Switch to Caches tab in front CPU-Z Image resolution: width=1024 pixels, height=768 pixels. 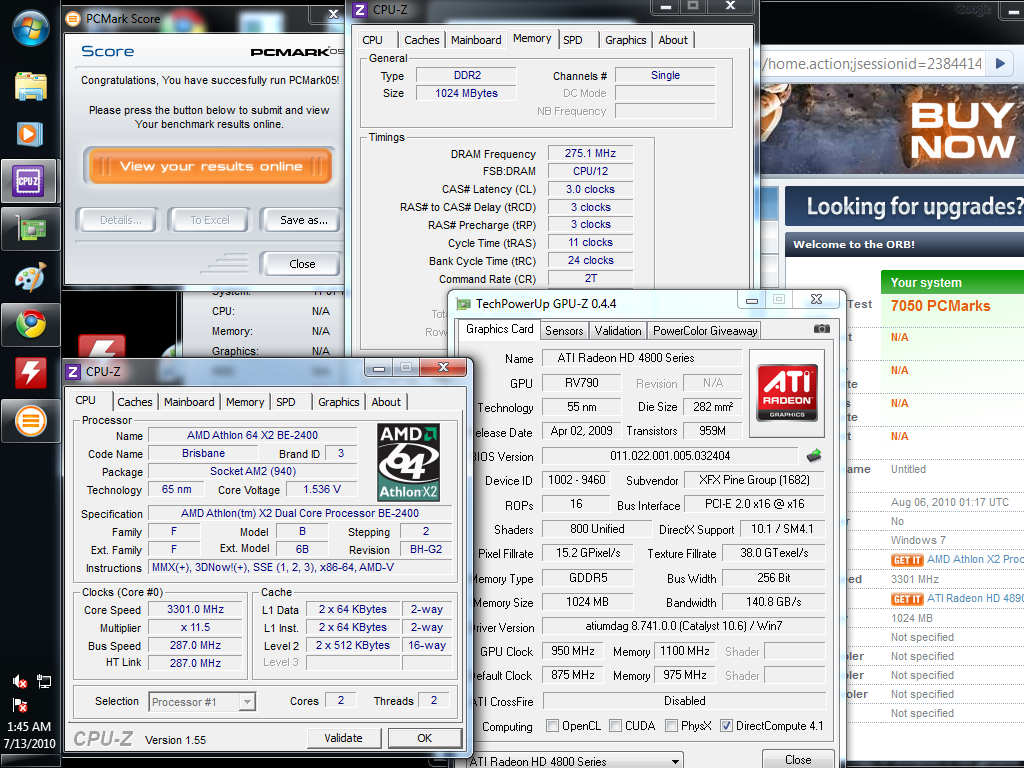pos(135,402)
